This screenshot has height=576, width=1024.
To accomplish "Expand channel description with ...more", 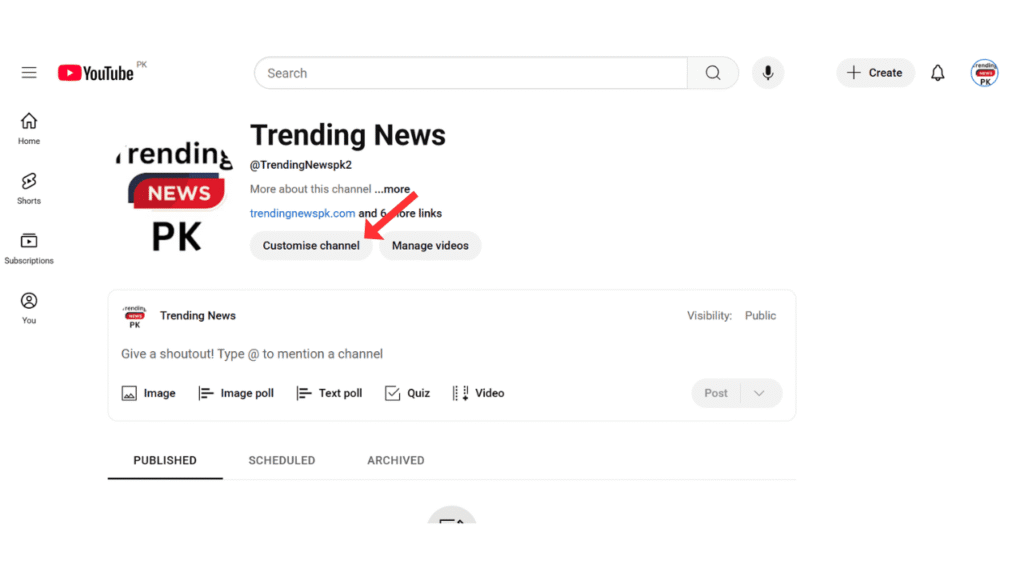I will [392, 189].
